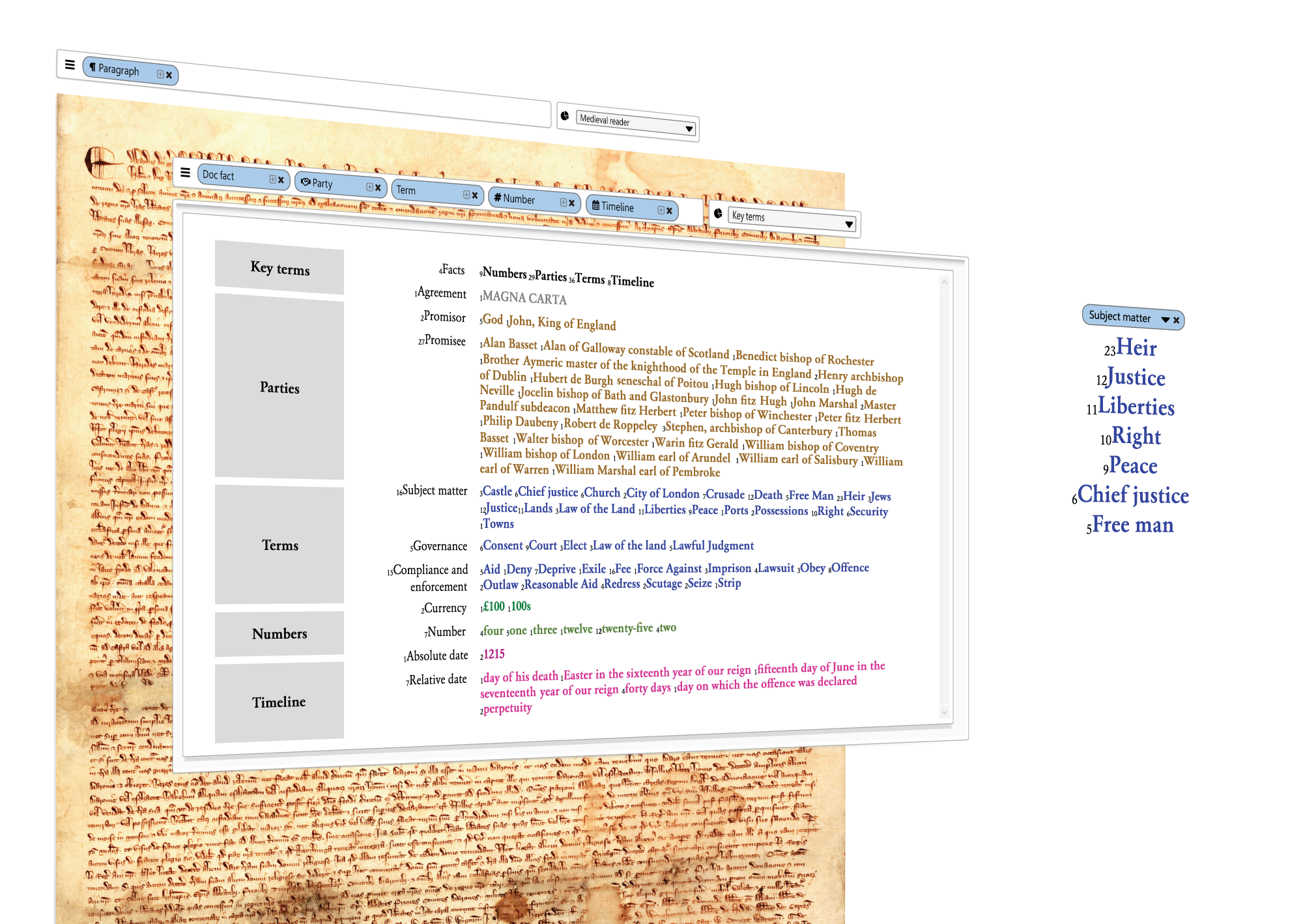The image size is (1303, 924).
Task: Select Right in the subject matter cloud
Action: point(1136,436)
